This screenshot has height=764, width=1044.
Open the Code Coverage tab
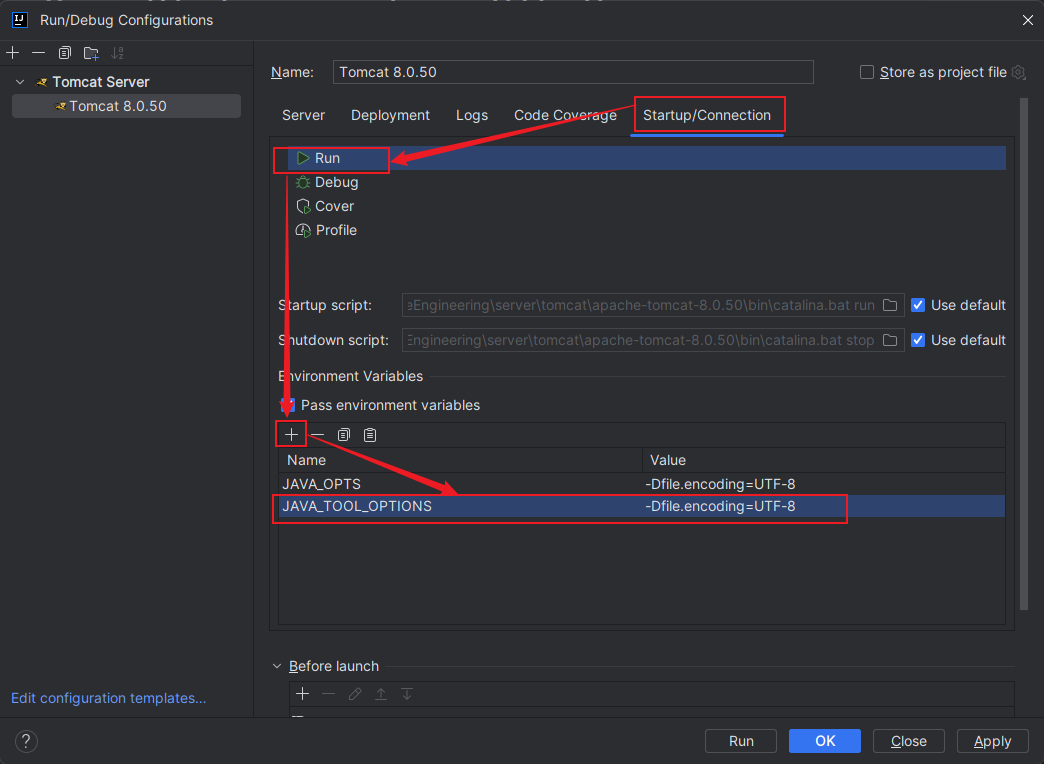click(565, 115)
